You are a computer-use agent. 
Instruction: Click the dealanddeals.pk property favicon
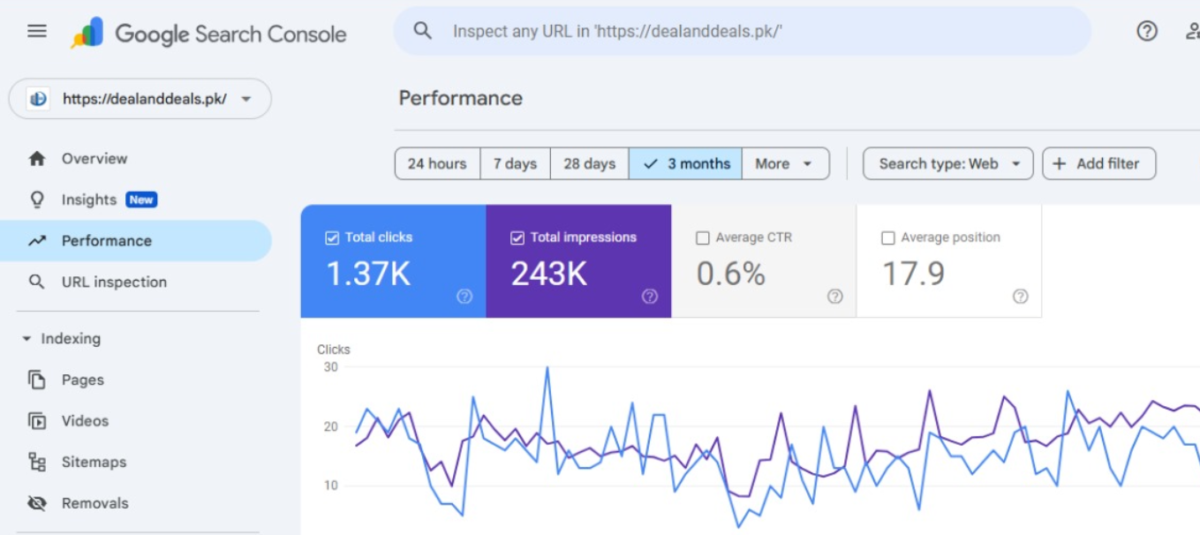pyautogui.click(x=38, y=99)
